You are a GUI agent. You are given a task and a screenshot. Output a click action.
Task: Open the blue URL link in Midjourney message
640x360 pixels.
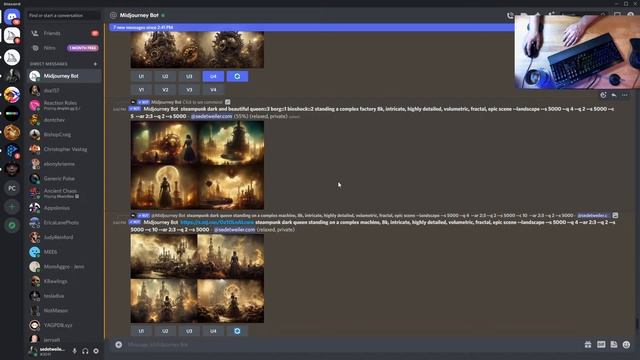[x=217, y=222]
